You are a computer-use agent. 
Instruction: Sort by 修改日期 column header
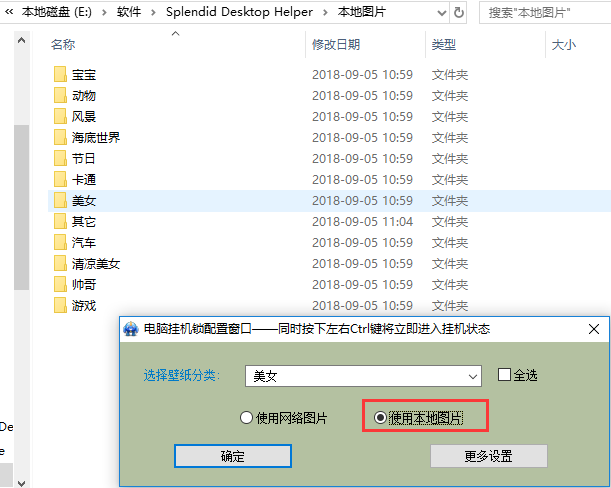[336, 44]
